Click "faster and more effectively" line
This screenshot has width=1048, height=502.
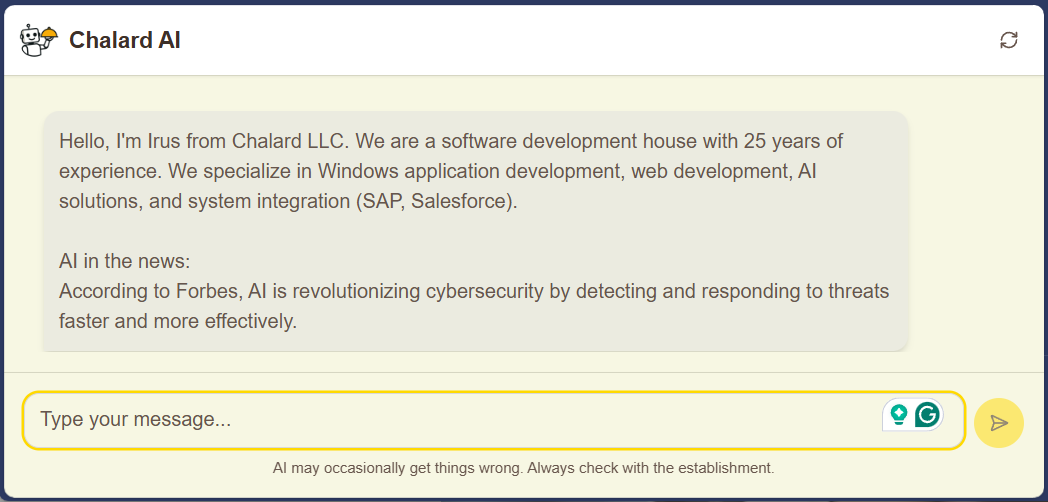(178, 321)
